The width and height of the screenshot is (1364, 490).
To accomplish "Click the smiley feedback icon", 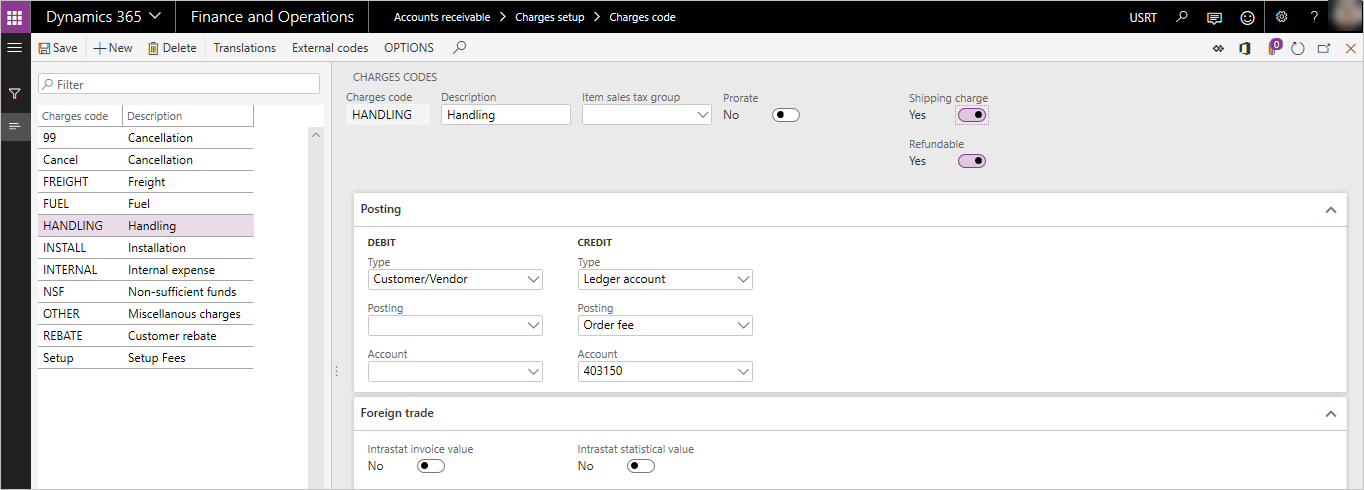I will point(1246,17).
